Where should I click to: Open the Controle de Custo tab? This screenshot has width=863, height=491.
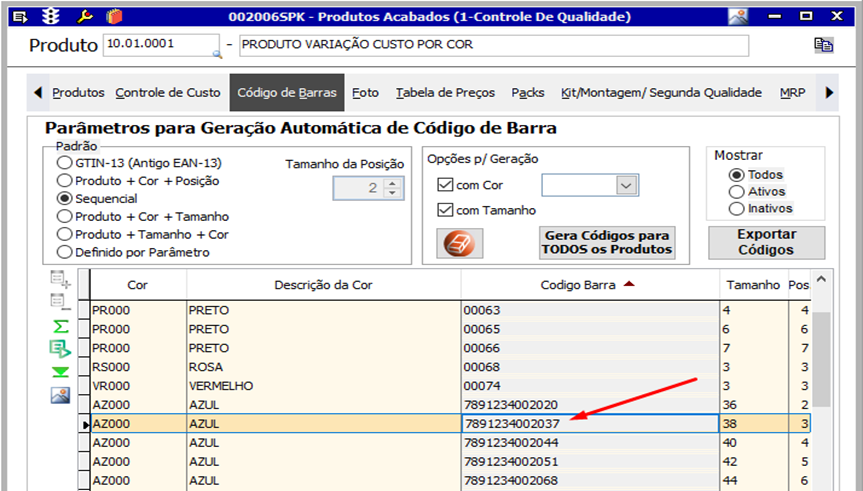(x=168, y=92)
